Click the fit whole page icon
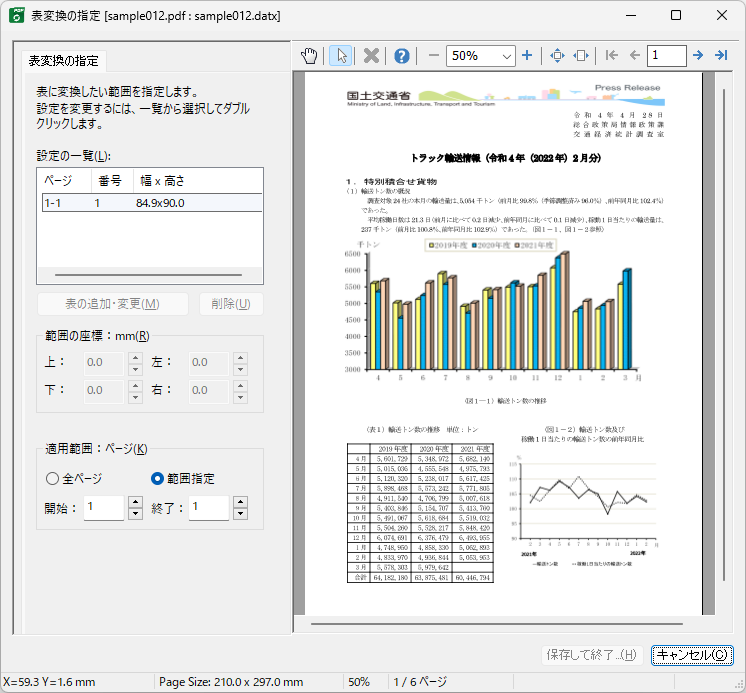This screenshot has width=746, height=693. (558, 56)
